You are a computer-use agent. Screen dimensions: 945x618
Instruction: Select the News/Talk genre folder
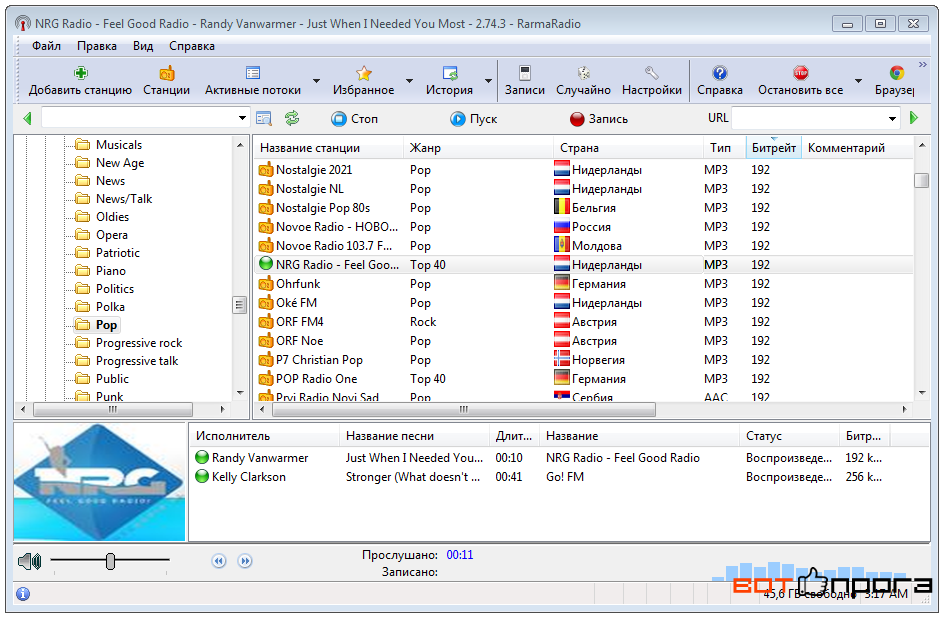pos(114,198)
